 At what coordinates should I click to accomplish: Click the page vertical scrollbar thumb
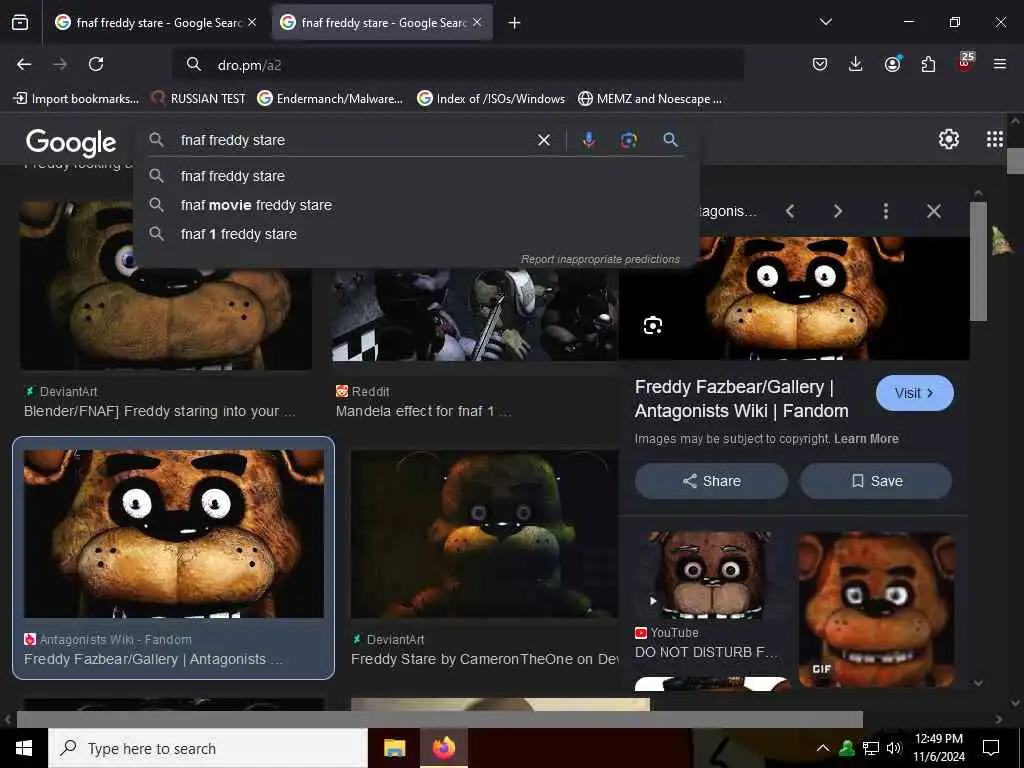point(1015,161)
